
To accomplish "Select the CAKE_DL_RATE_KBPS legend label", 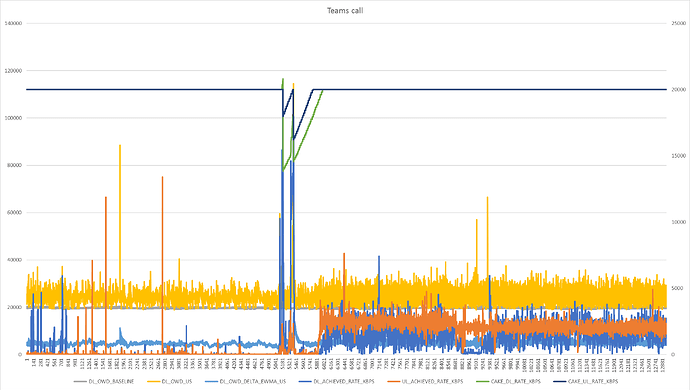I will coord(515,381).
